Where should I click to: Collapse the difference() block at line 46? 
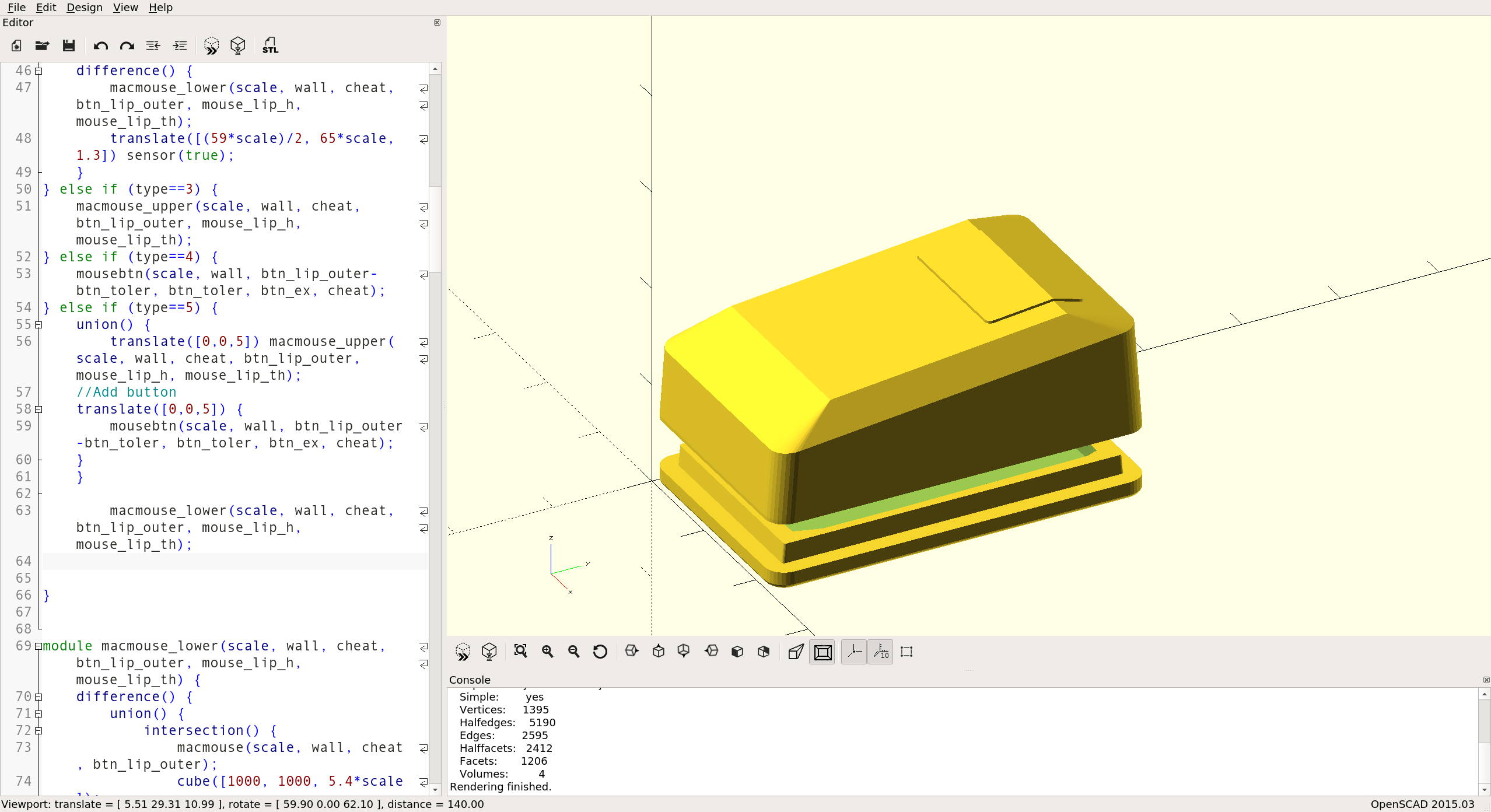[39, 71]
